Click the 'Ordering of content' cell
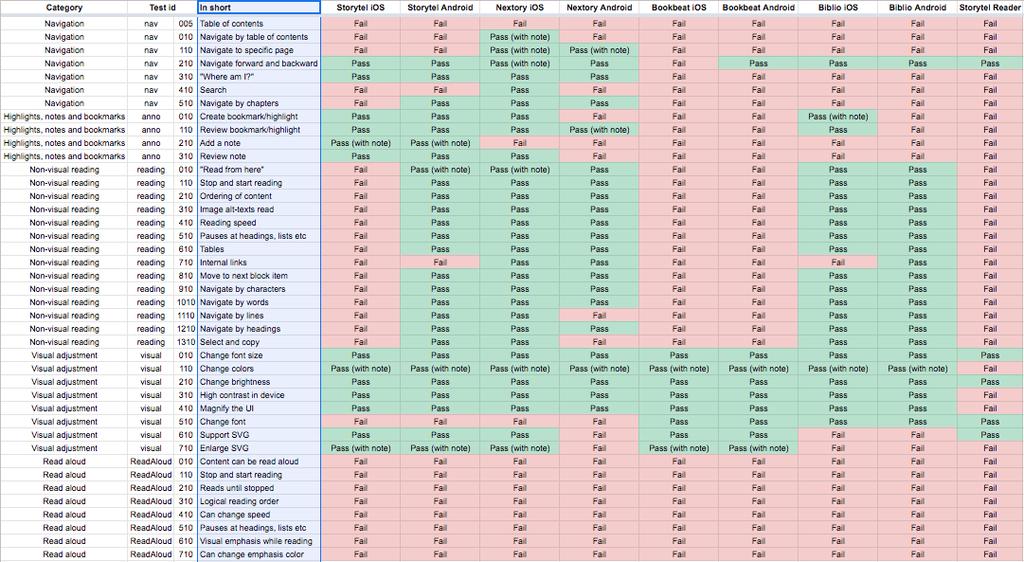Screen dimensions: 1024x562 click(259, 196)
